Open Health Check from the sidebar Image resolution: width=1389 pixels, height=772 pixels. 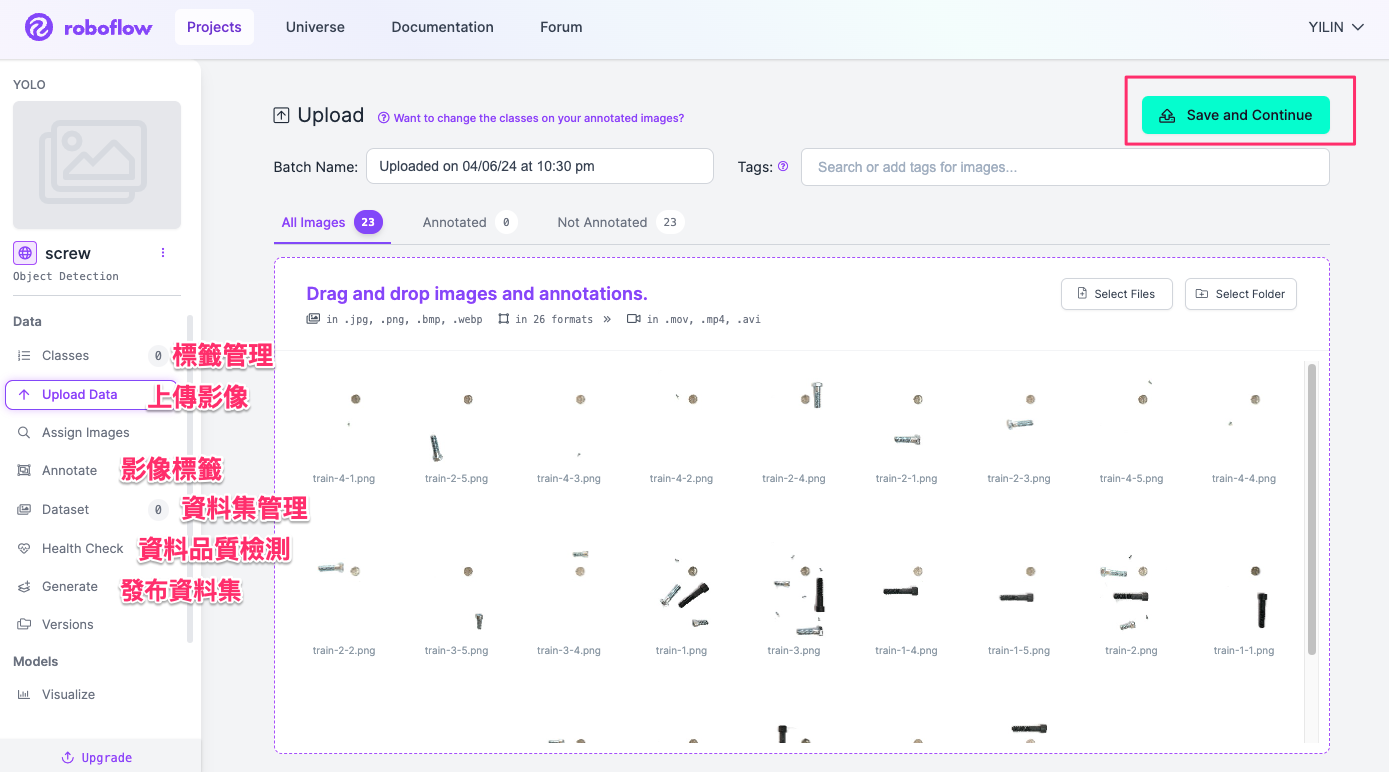[x=82, y=548]
